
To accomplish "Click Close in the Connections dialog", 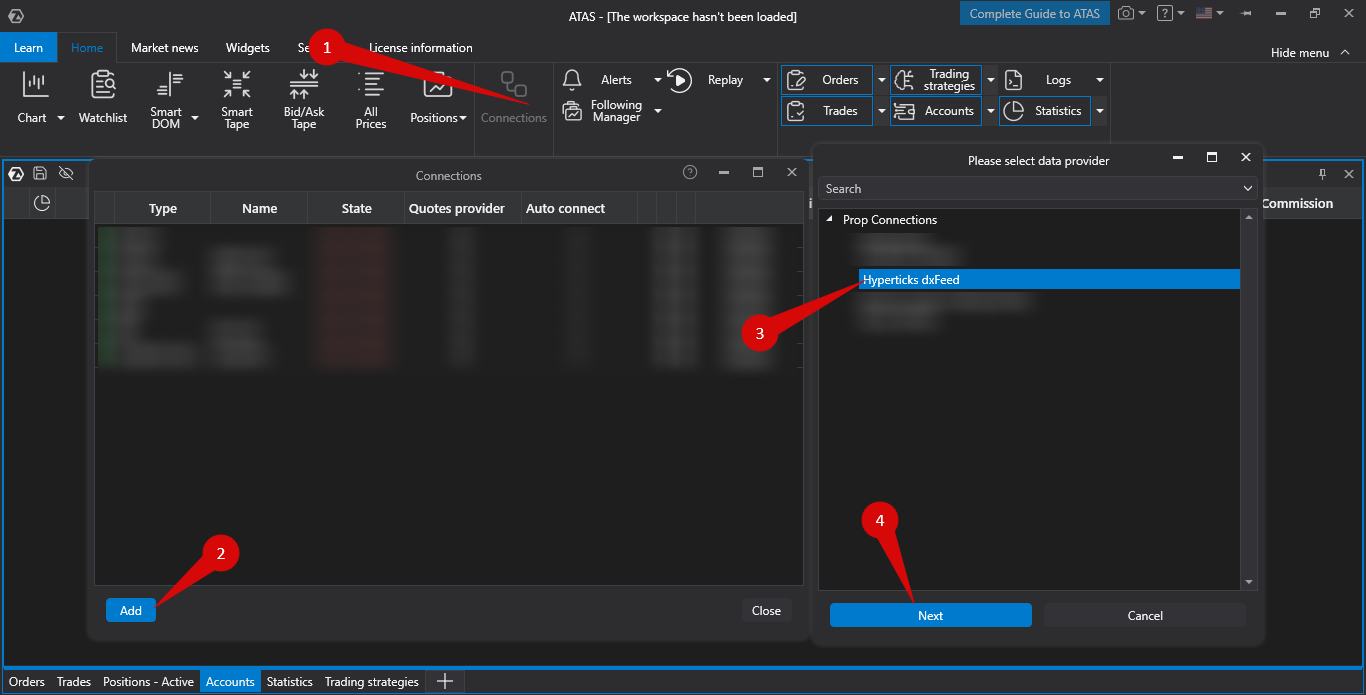I will pyautogui.click(x=766, y=610).
